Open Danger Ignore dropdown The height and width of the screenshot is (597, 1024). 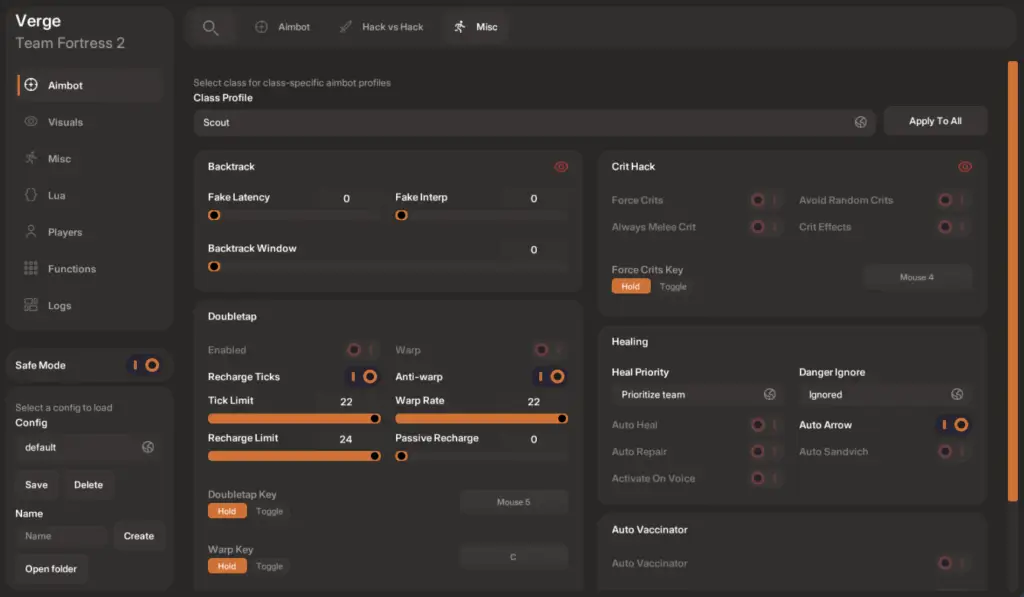(x=884, y=395)
